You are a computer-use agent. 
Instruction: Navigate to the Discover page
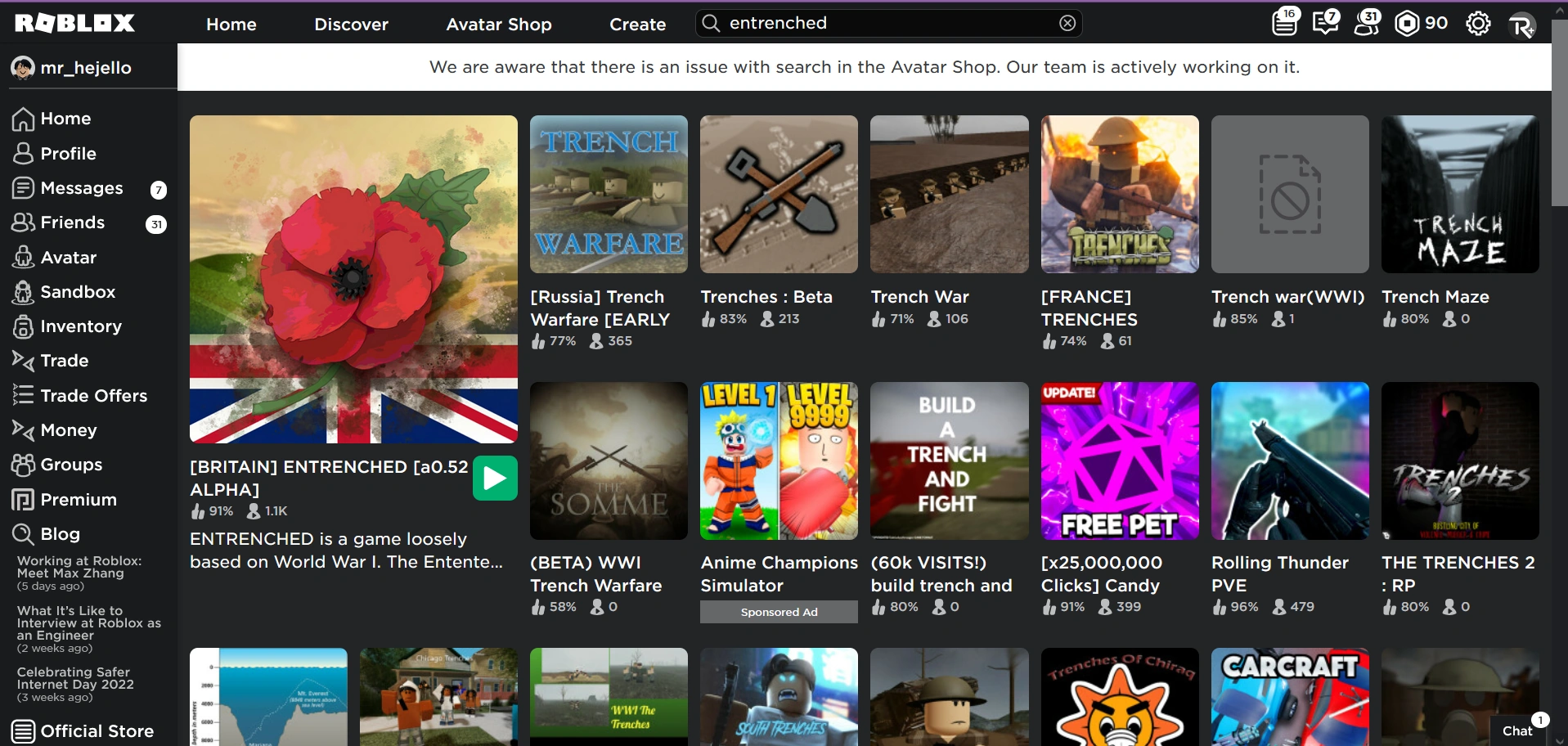[x=351, y=25]
